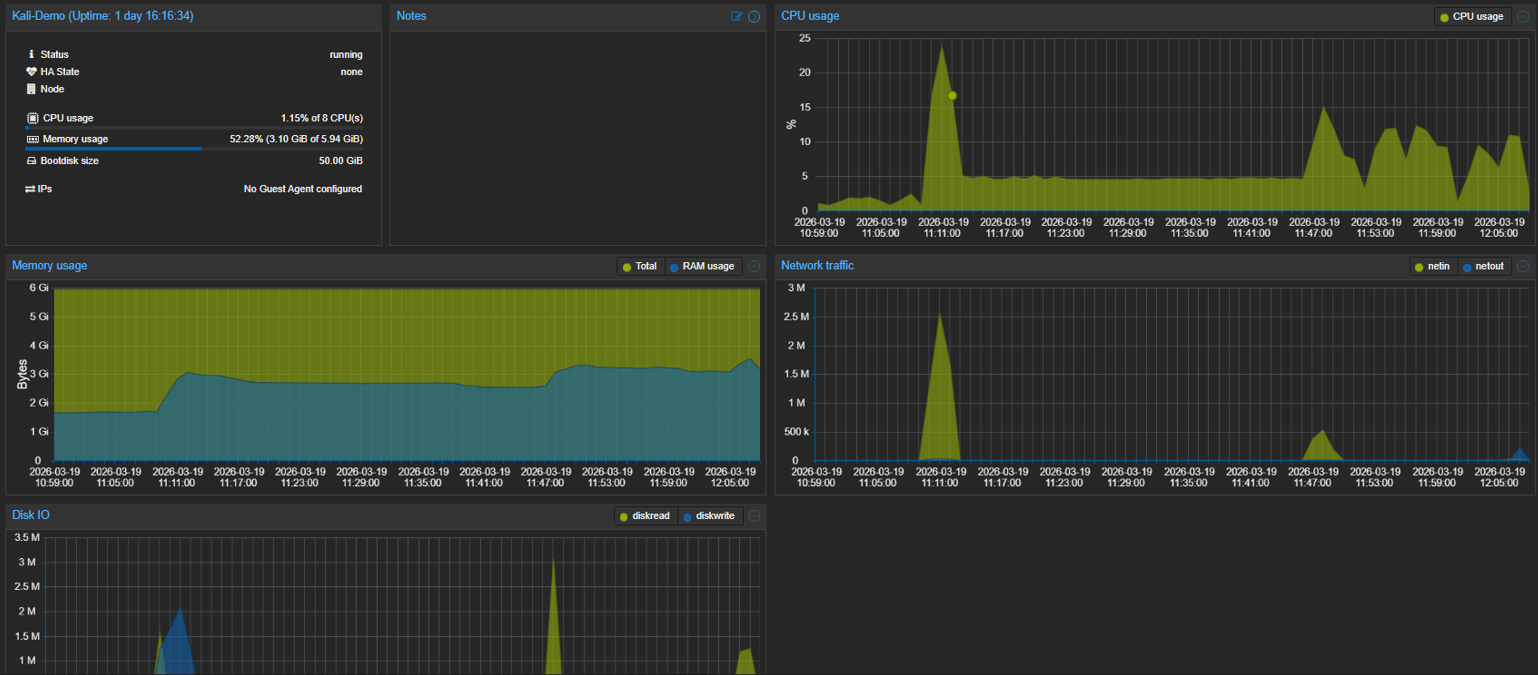Collapse the Memory usage chart panel

point(754,266)
